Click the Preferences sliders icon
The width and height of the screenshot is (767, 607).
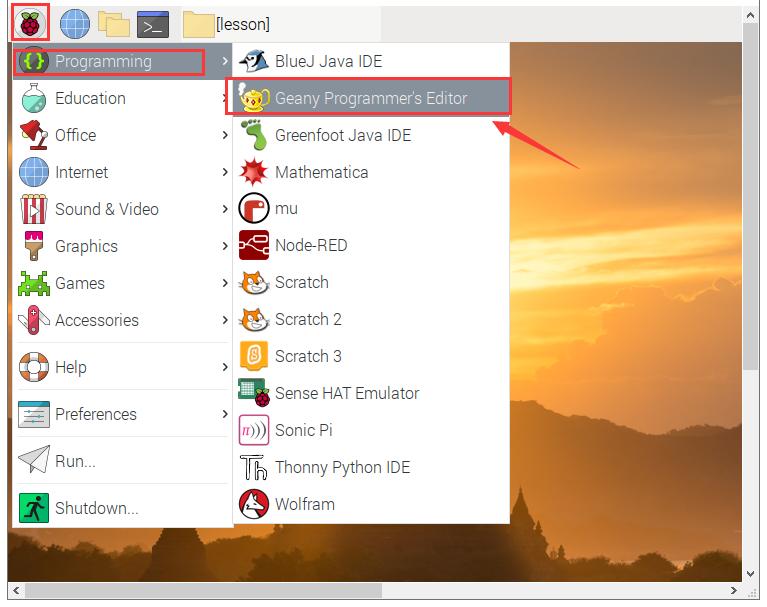click(x=34, y=414)
